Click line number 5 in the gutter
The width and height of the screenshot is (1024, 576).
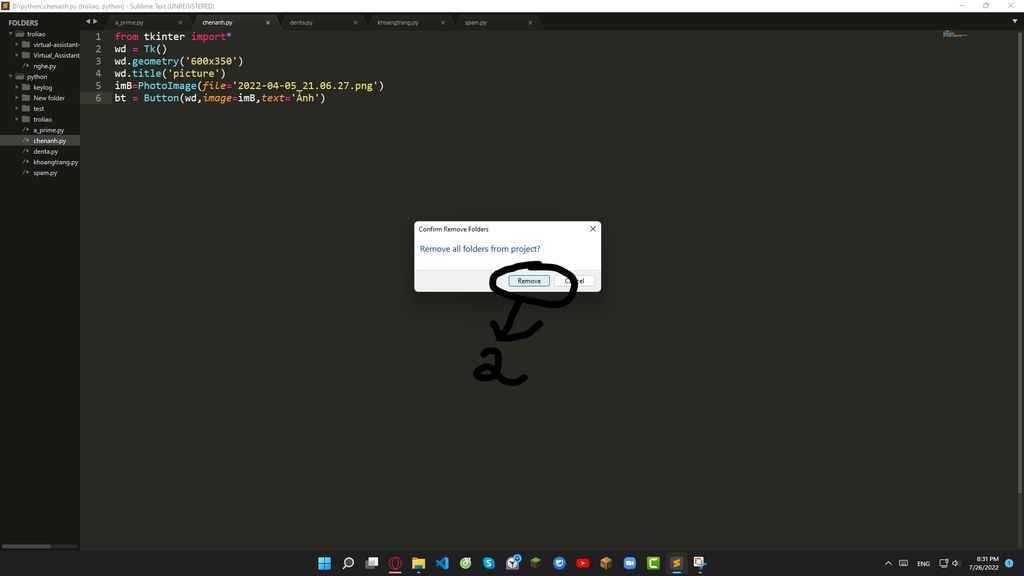99,86
